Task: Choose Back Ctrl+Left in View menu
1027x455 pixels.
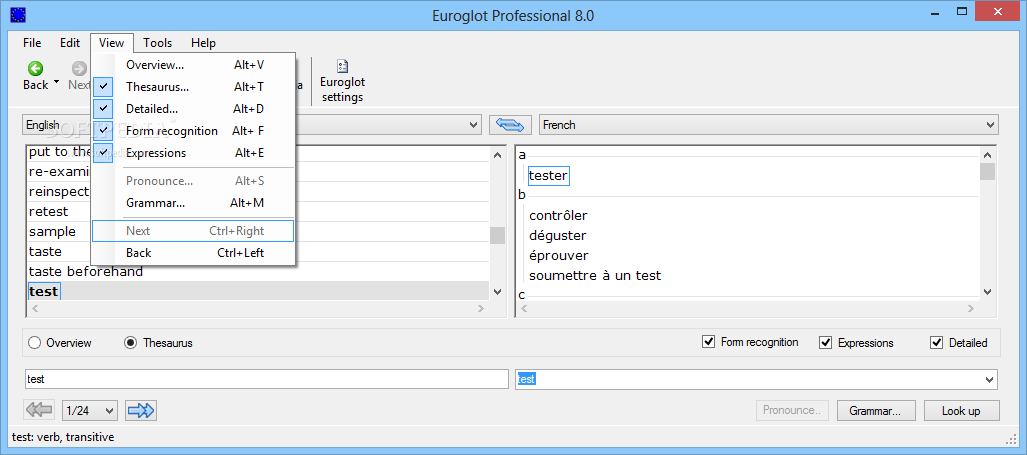Action: pyautogui.click(x=193, y=253)
